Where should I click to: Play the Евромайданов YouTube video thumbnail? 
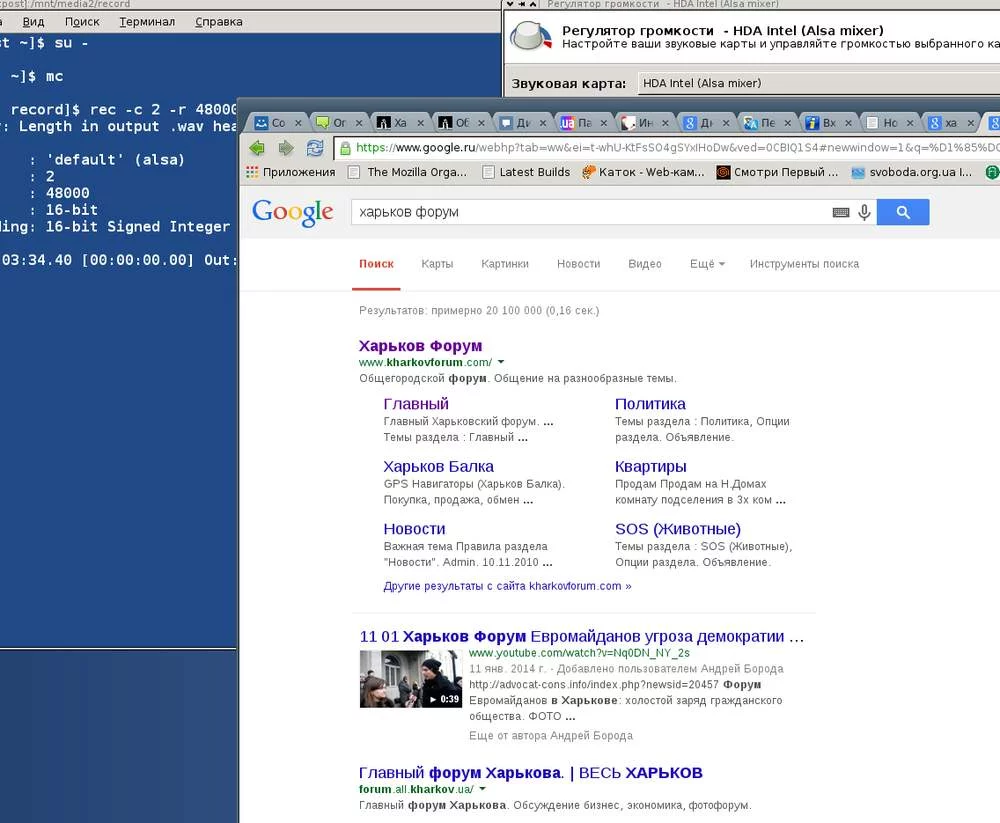[411, 679]
